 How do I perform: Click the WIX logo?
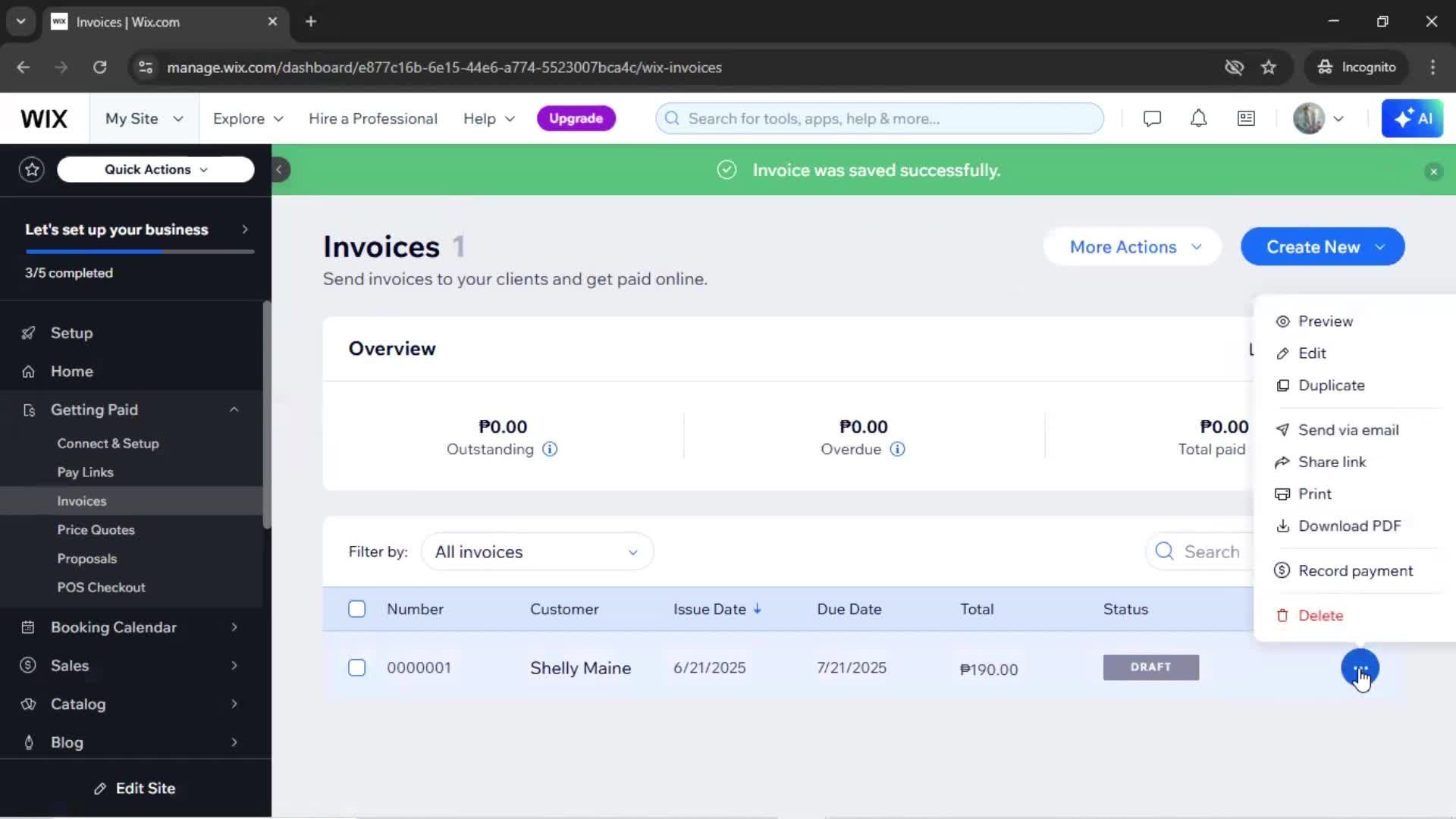point(44,118)
